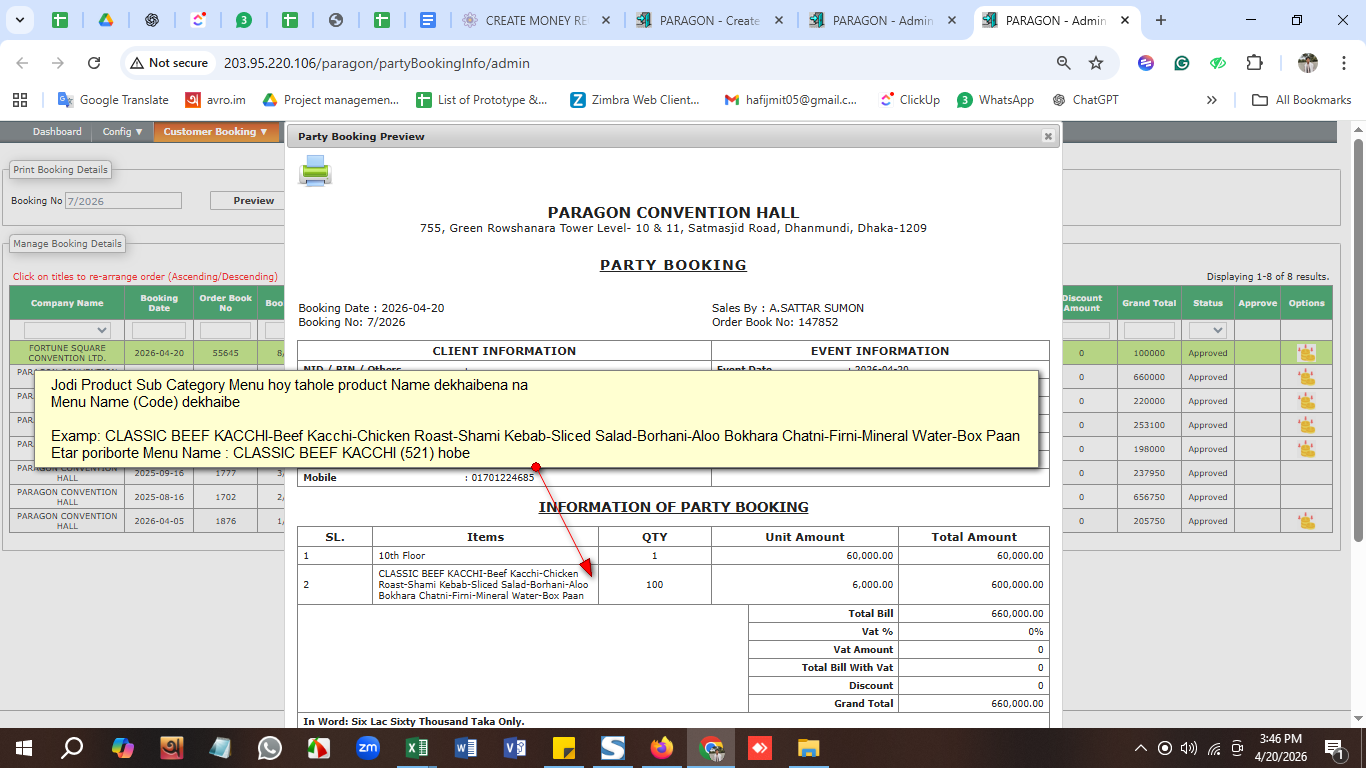Sort table by Company Name header
Screen dimensions: 1366x768
67,303
